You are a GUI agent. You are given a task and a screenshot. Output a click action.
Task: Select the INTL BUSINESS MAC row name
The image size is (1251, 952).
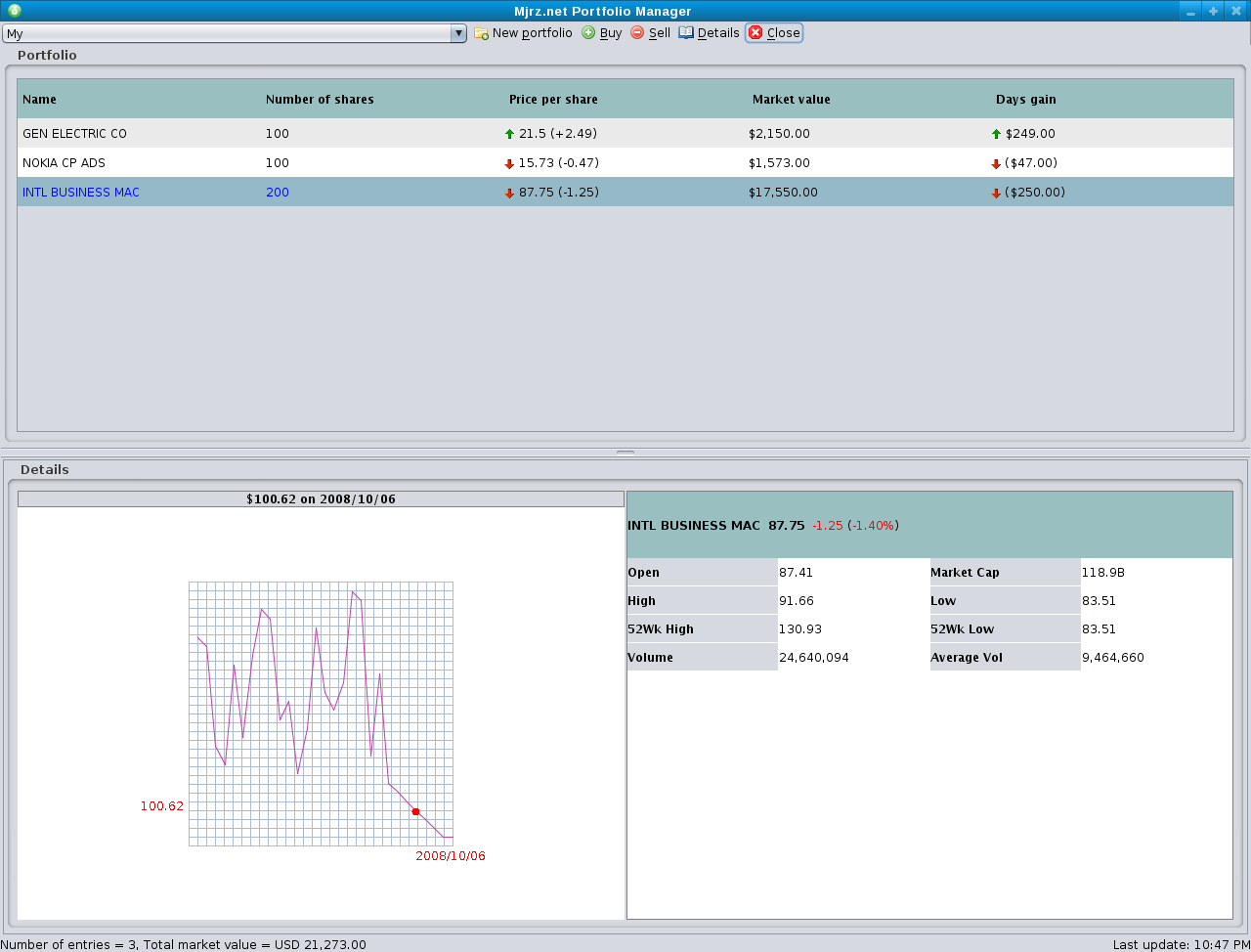coord(81,193)
